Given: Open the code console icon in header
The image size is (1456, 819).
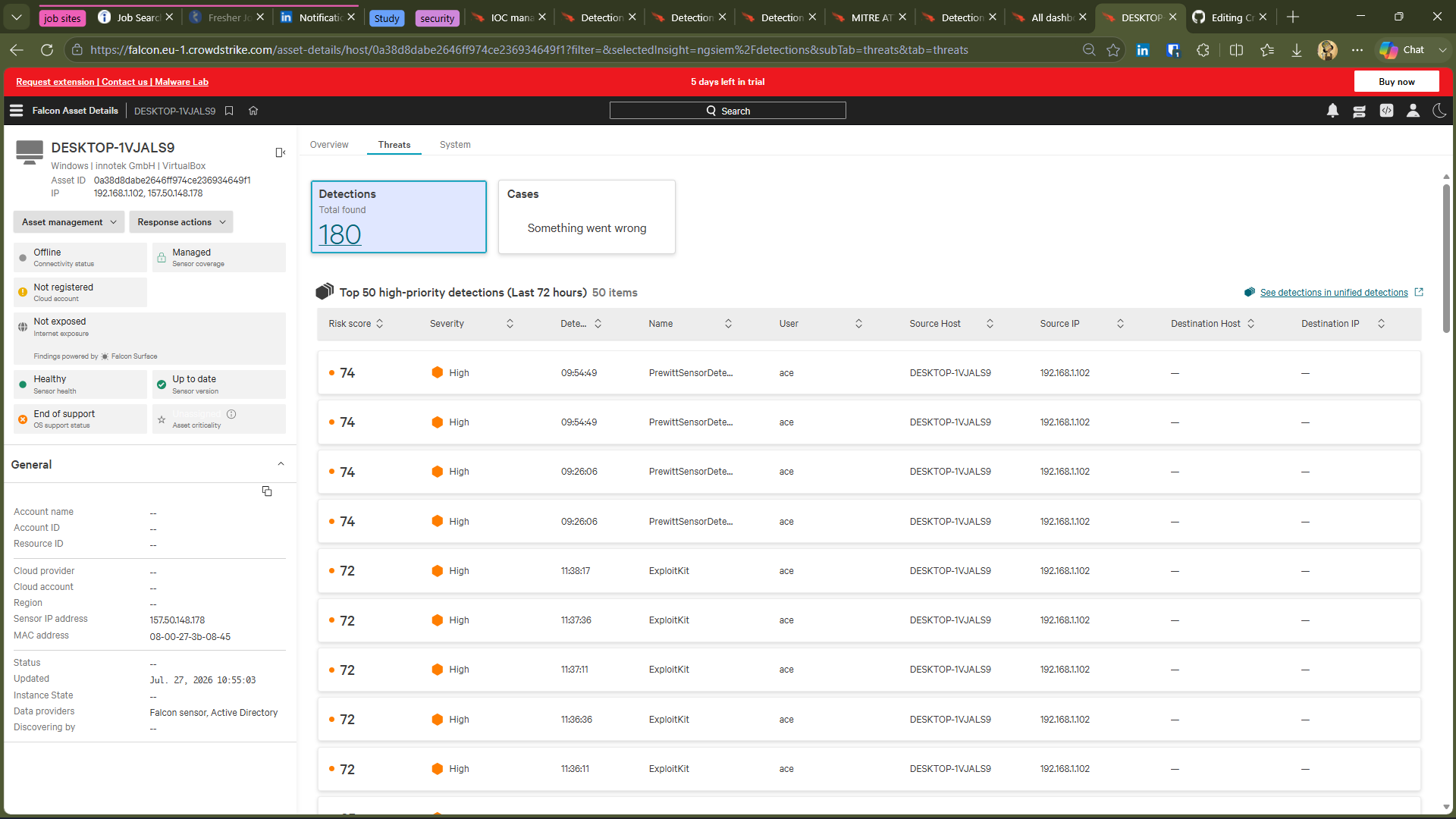Looking at the screenshot, I should 1386,111.
